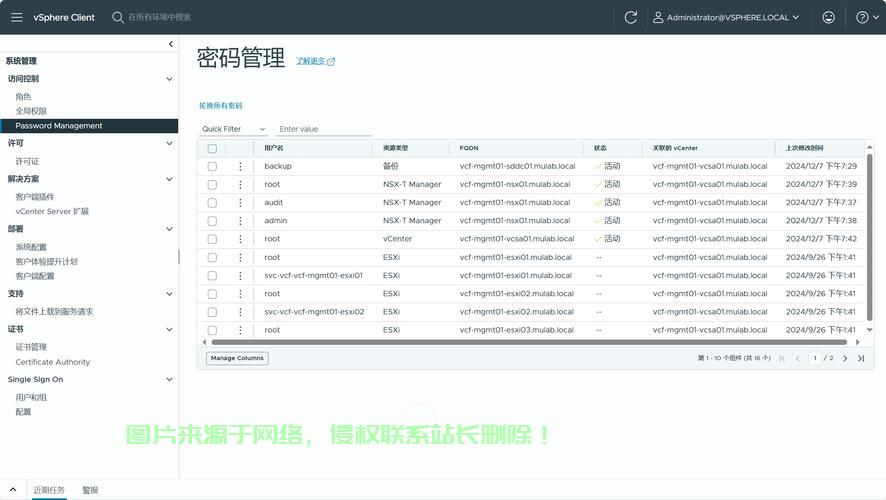The width and height of the screenshot is (886, 500).
Task: Open 全局权限 in the sidebar
Action: click(x=31, y=111)
